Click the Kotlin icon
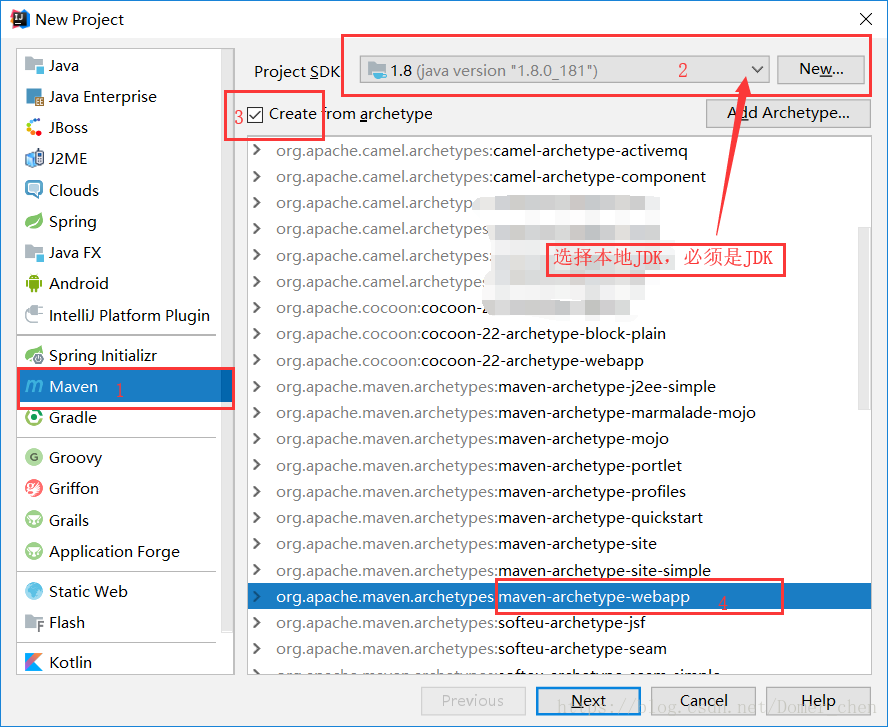888x727 pixels. coord(34,662)
